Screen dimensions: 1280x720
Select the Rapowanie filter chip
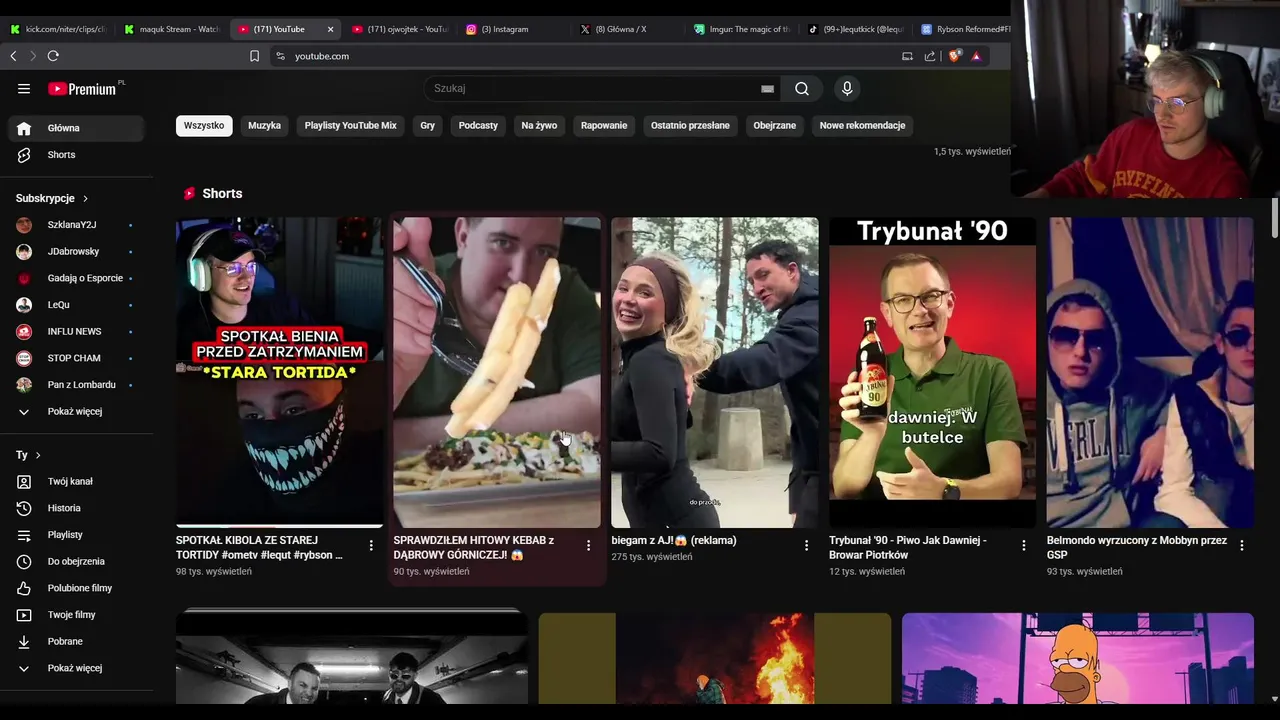pos(604,126)
